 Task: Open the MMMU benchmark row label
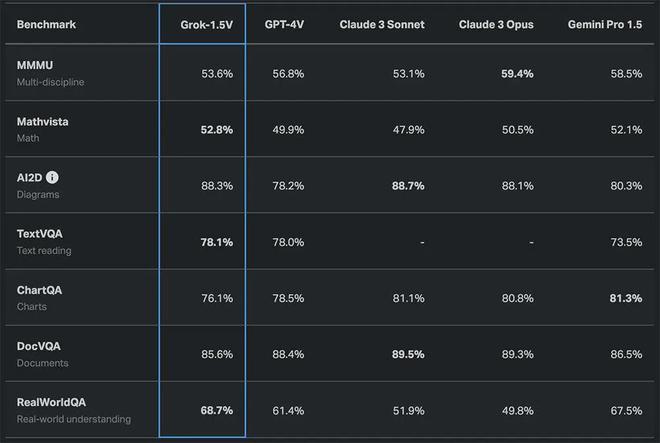coord(37,65)
